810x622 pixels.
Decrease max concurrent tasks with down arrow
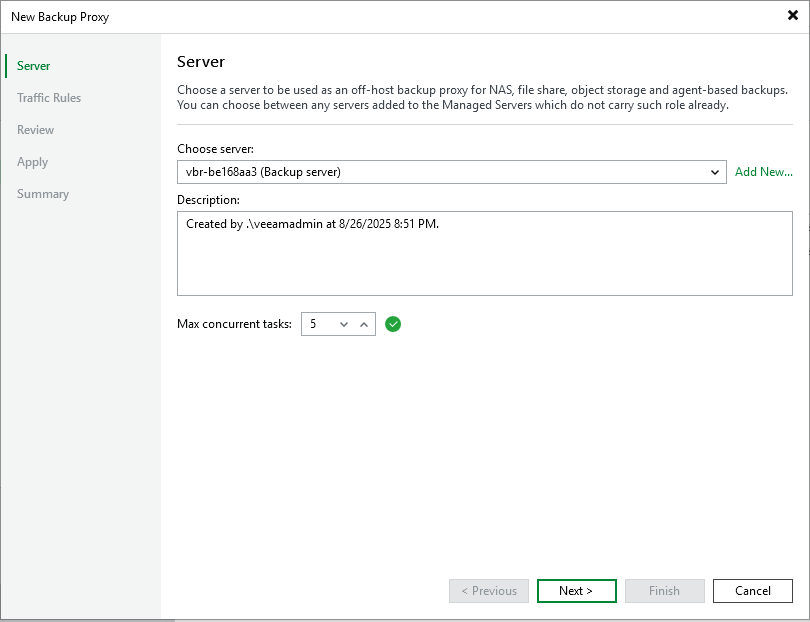click(344, 324)
